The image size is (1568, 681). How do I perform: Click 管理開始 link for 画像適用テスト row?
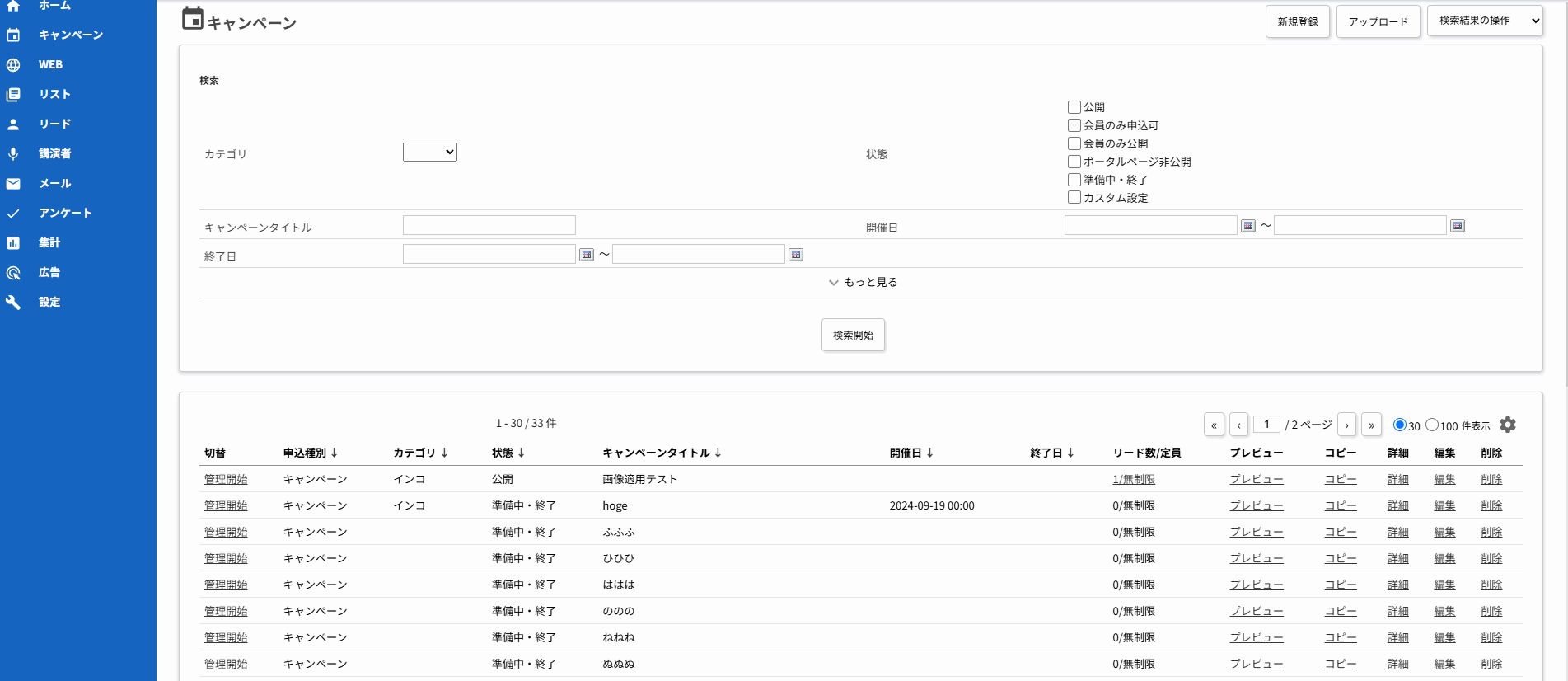click(x=226, y=479)
